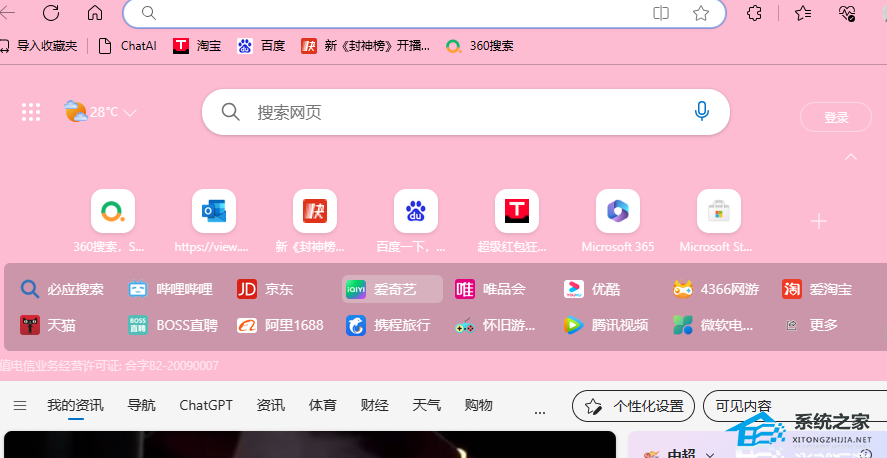Open the weather icon showing 28°C

[75, 111]
